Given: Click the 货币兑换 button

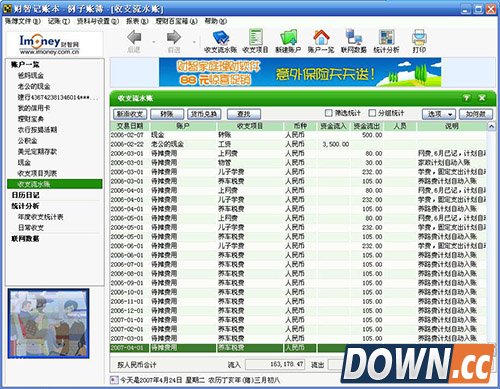Looking at the screenshot, I should pyautogui.click(x=204, y=114).
